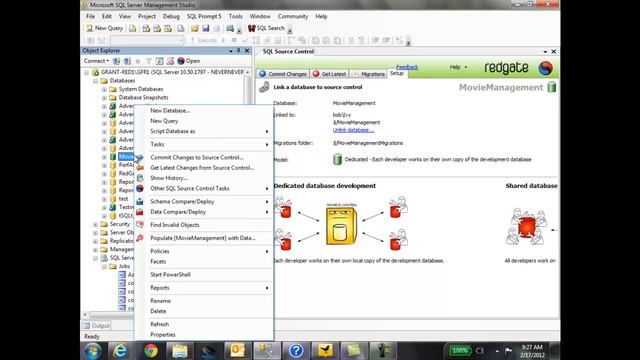Open the Community menu
This screenshot has width=640, height=360.
coord(293,16)
